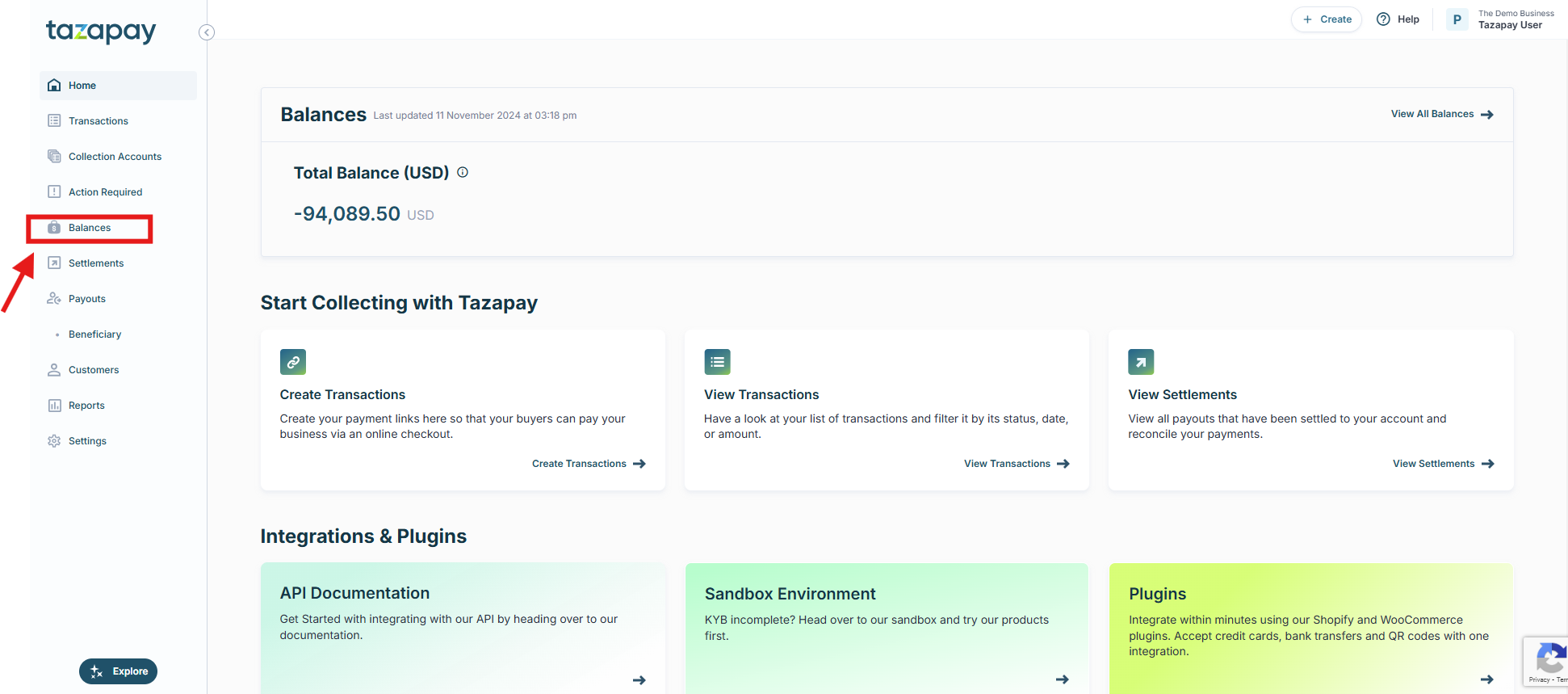Click the Create Transactions card heading
The width and height of the screenshot is (1568, 694).
pyautogui.click(x=342, y=394)
